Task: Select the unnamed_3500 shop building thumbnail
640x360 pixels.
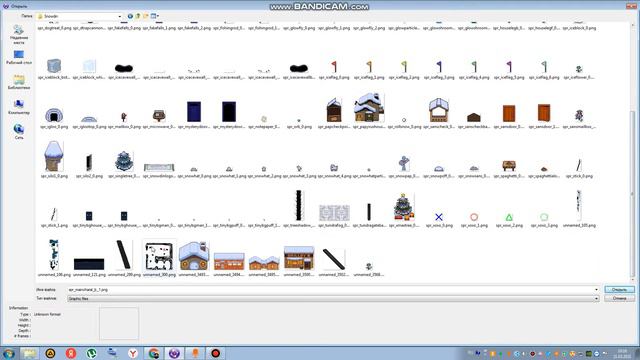Action: (299, 258)
